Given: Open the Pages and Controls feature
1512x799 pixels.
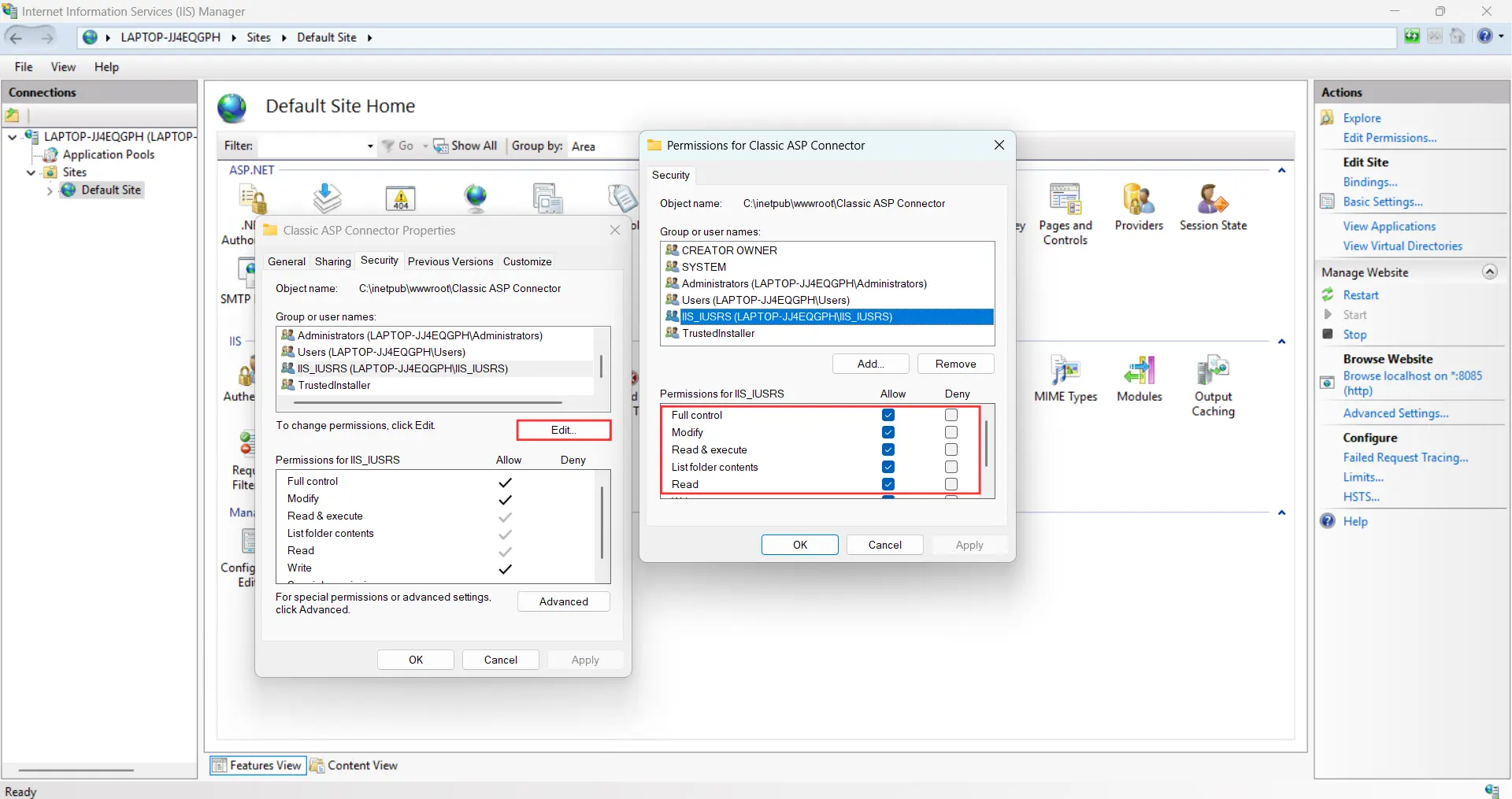Looking at the screenshot, I should click(x=1065, y=215).
